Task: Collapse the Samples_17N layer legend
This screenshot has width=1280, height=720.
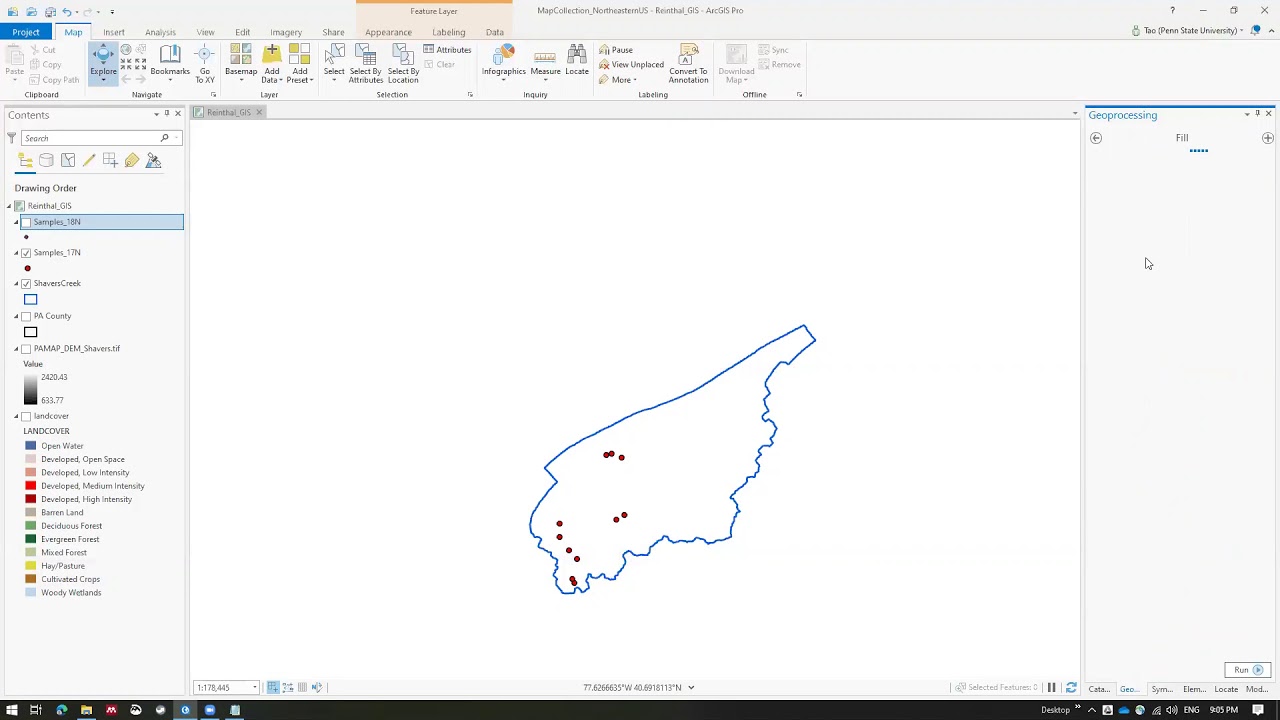Action: (x=16, y=253)
